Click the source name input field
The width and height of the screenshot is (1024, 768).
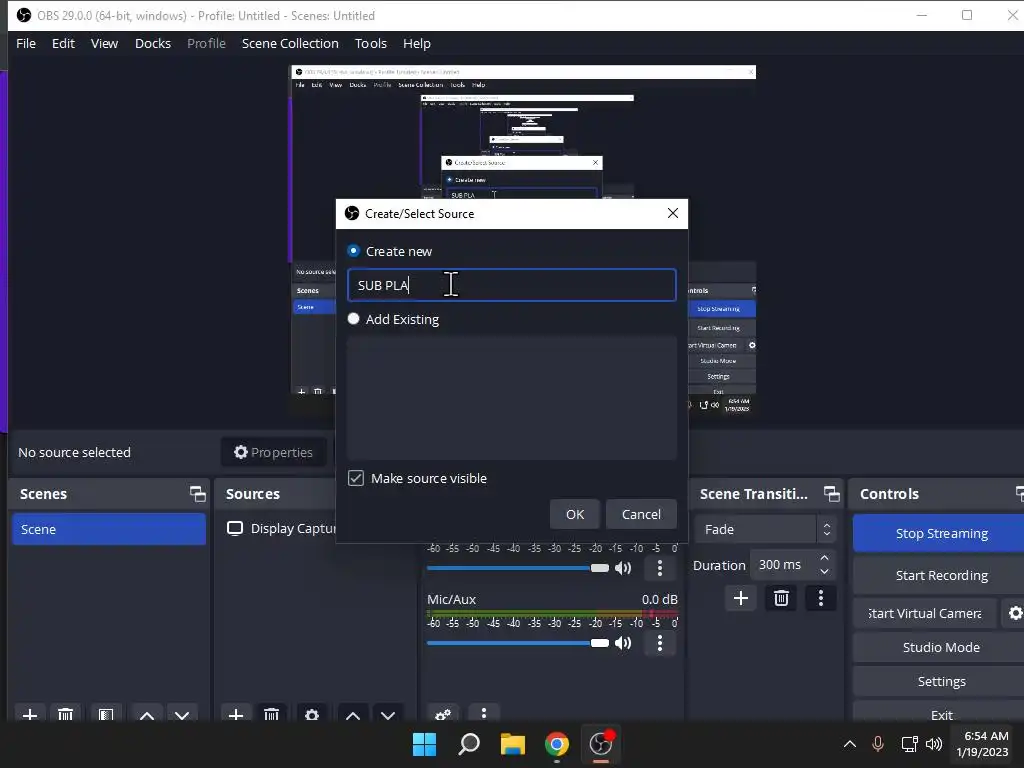(511, 285)
